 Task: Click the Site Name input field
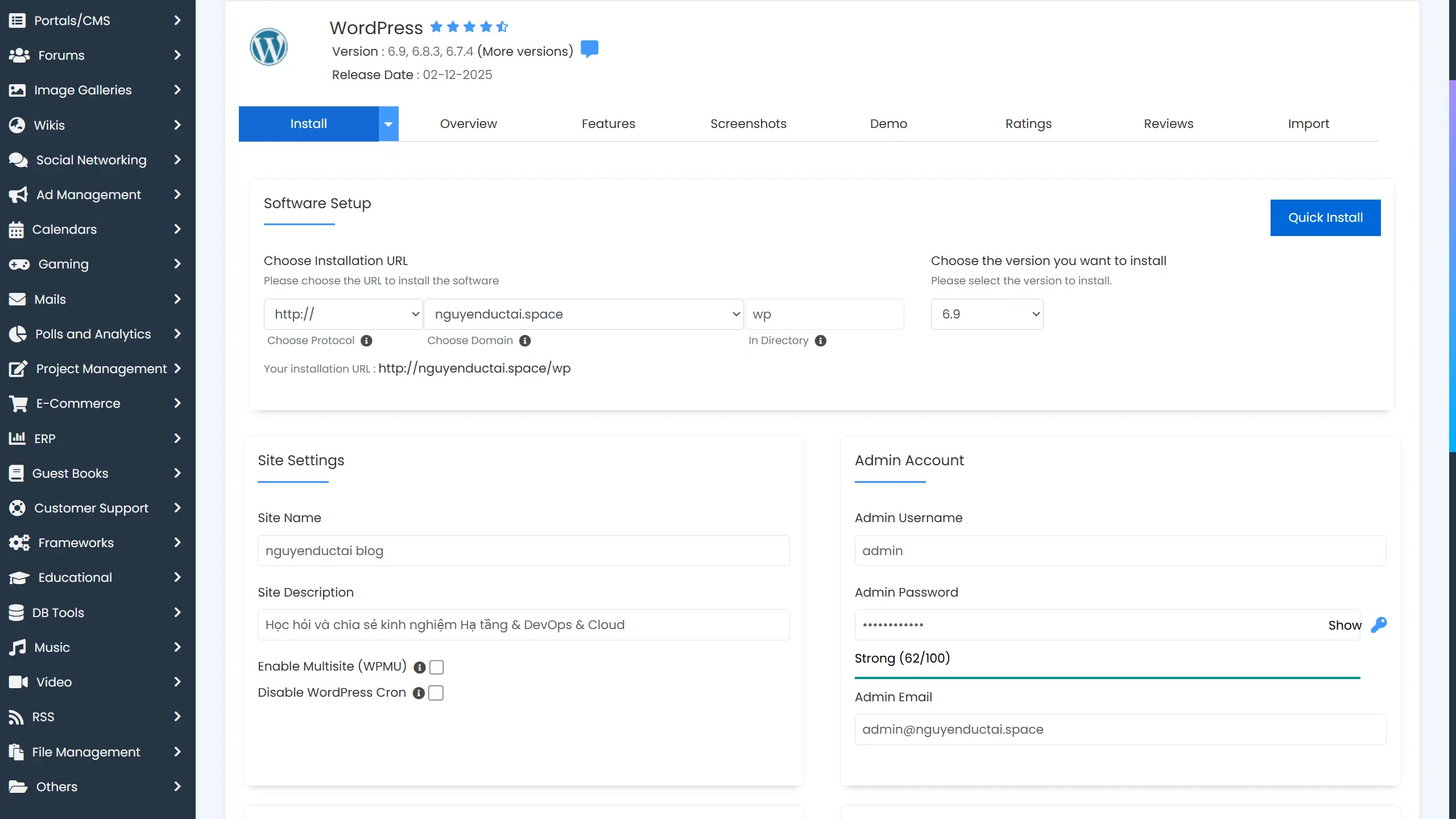pos(523,551)
